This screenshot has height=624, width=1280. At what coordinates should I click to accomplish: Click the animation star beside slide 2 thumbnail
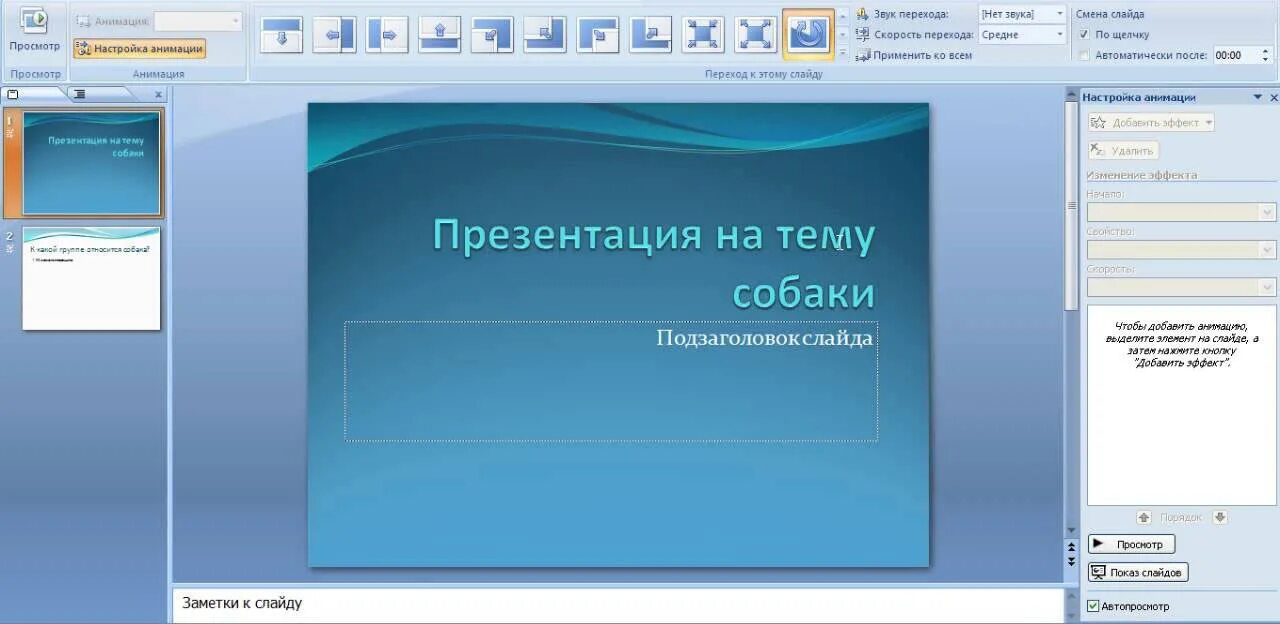[10, 249]
